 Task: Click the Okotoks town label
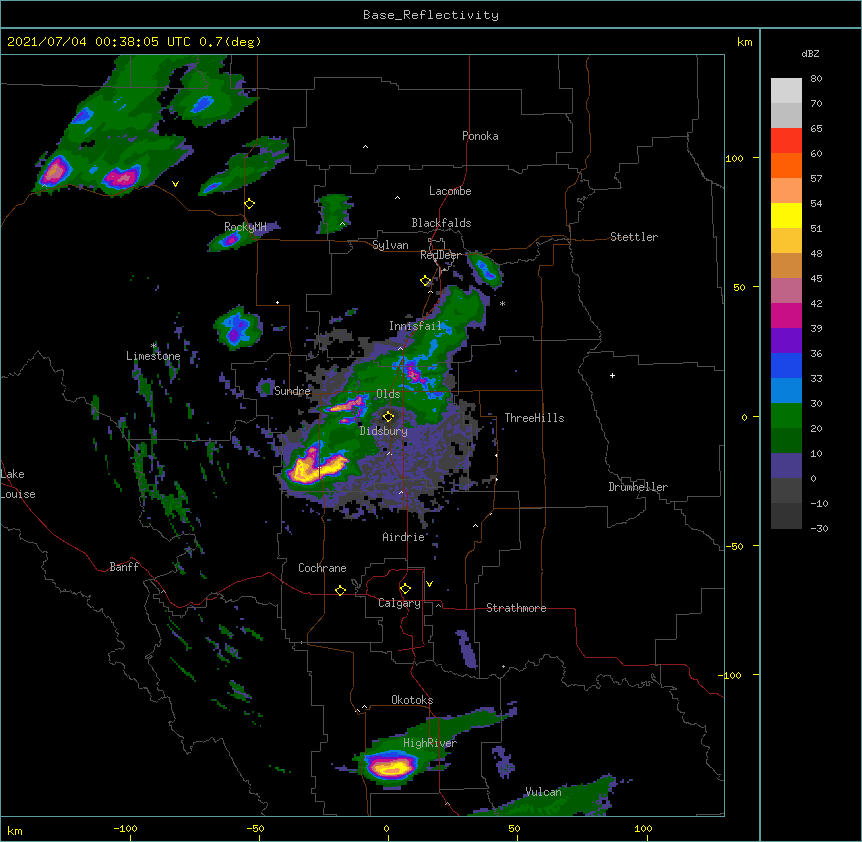tap(412, 700)
